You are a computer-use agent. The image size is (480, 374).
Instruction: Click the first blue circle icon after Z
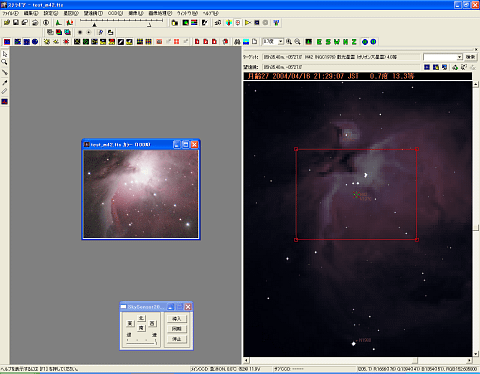pyautogui.click(x=365, y=42)
